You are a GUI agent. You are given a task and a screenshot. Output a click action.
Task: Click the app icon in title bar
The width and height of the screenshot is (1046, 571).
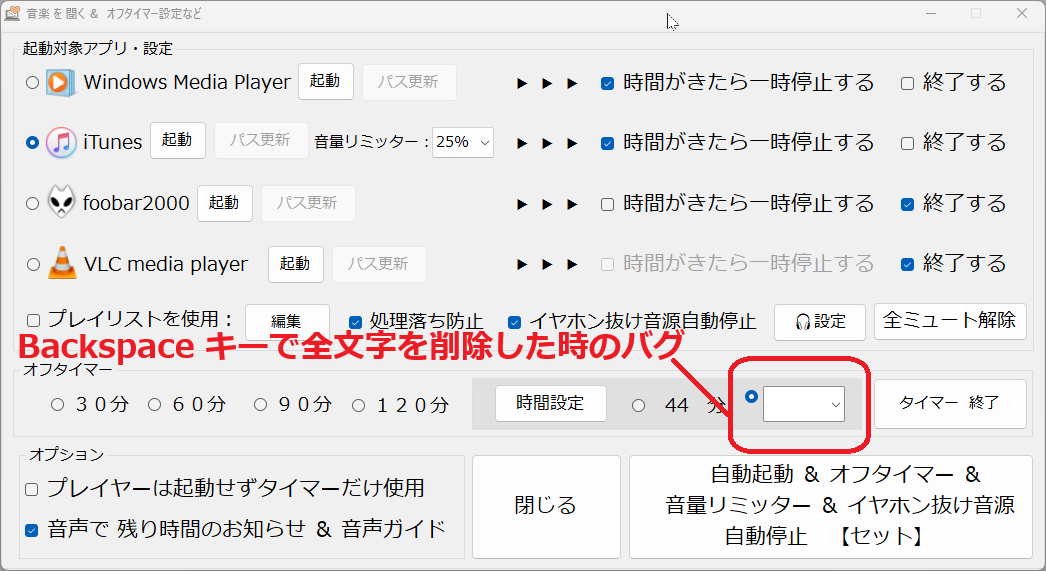13,14
